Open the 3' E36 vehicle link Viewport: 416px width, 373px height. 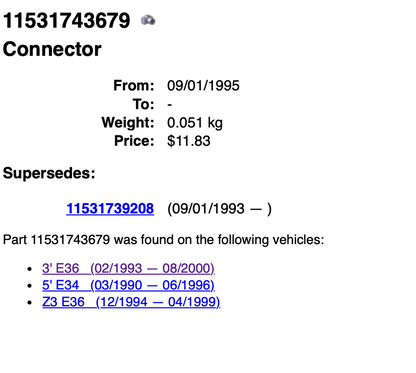click(x=128, y=268)
